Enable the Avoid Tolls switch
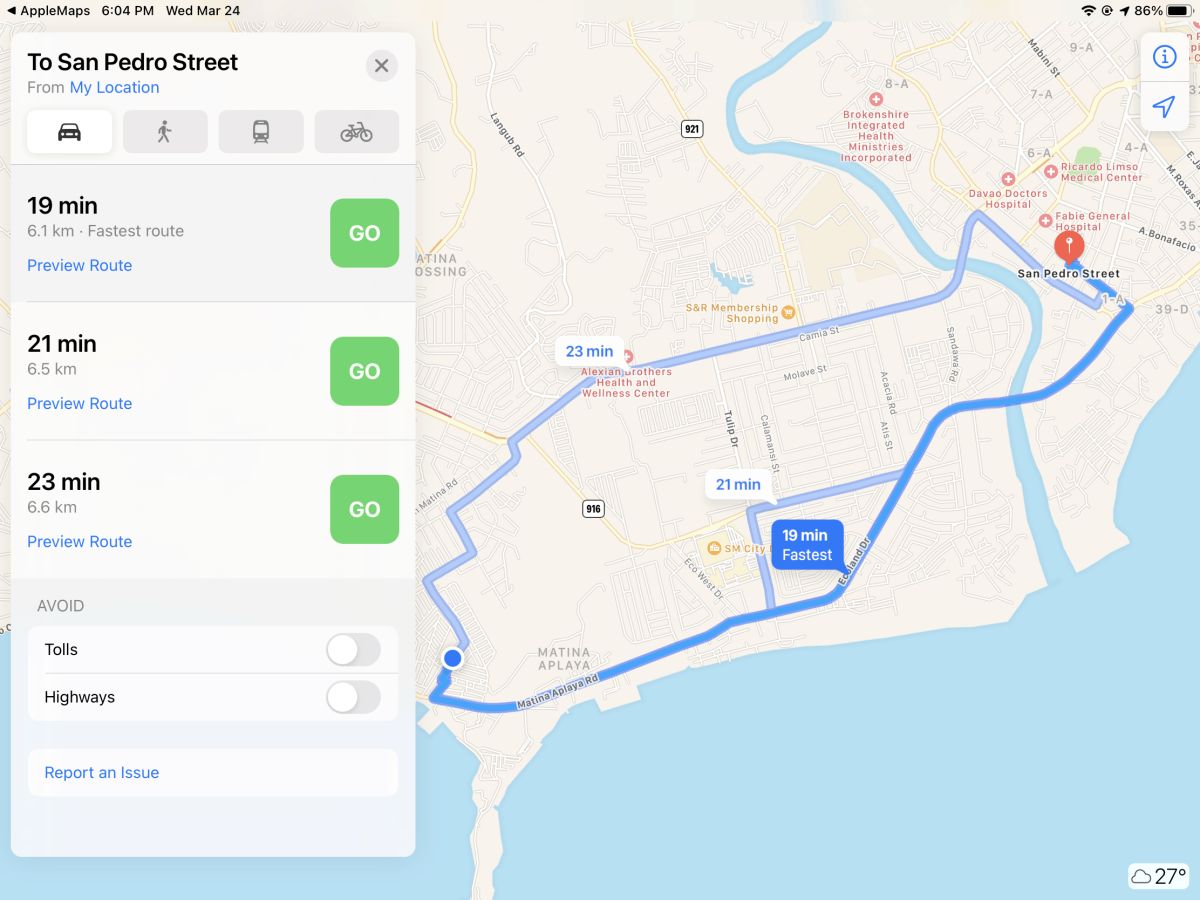 354,650
